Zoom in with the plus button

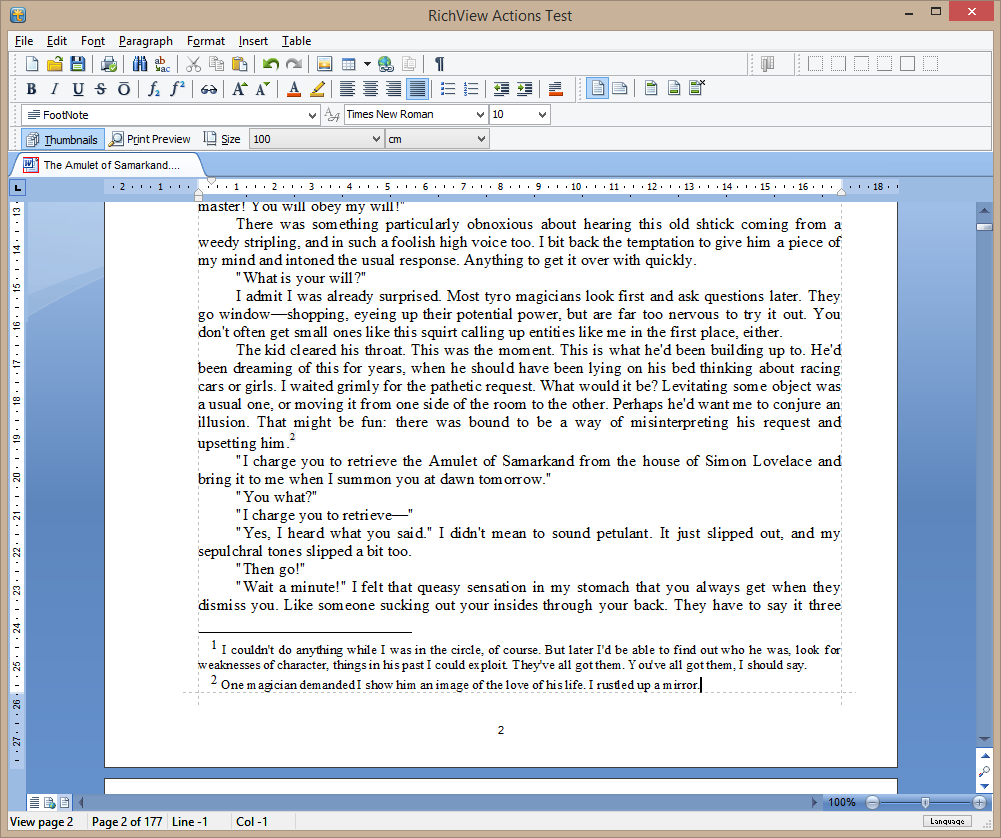[979, 802]
